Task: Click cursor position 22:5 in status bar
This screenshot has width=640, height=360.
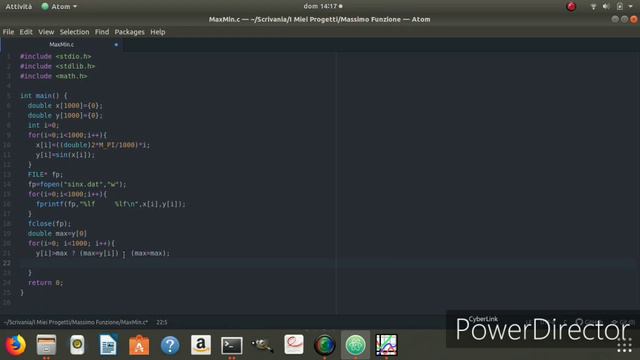Action: [x=162, y=322]
